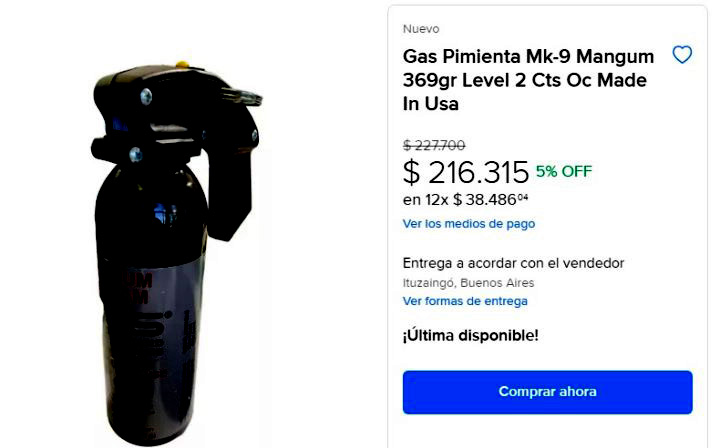Open Ver los medios de pago link
Screen dimensions: 720x448
tap(469, 224)
